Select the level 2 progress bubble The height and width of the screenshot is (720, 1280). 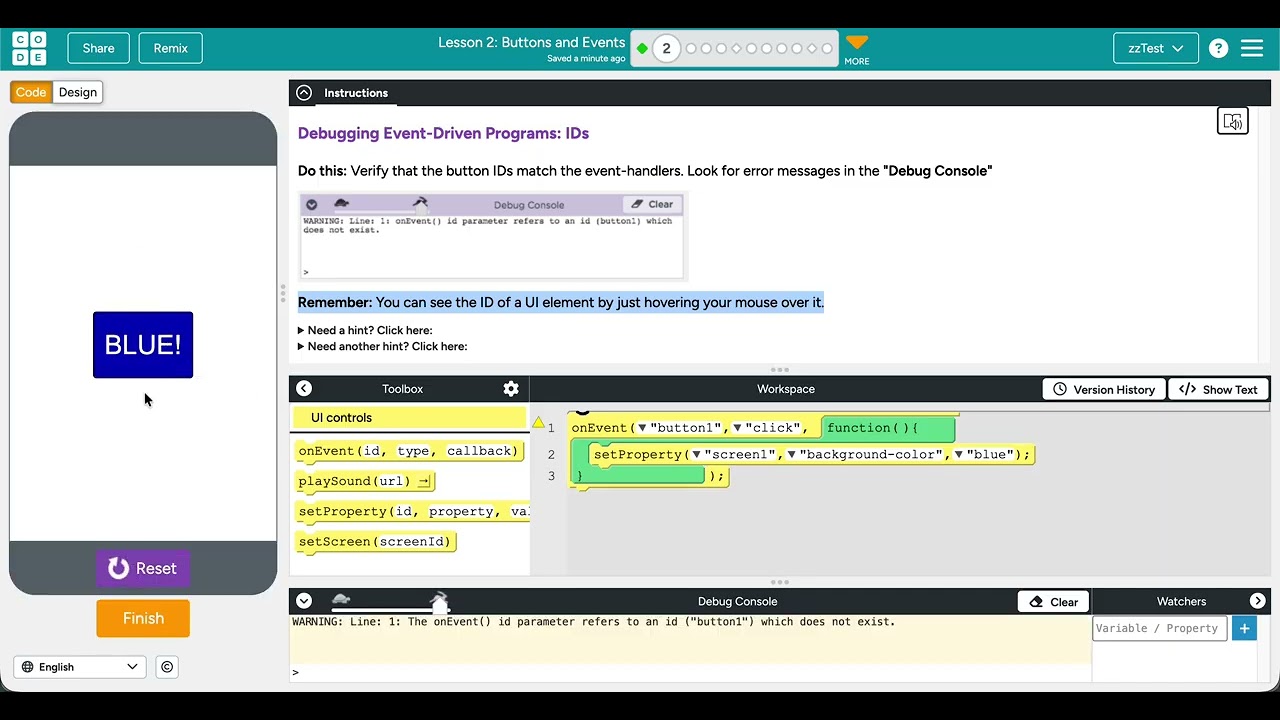(666, 48)
